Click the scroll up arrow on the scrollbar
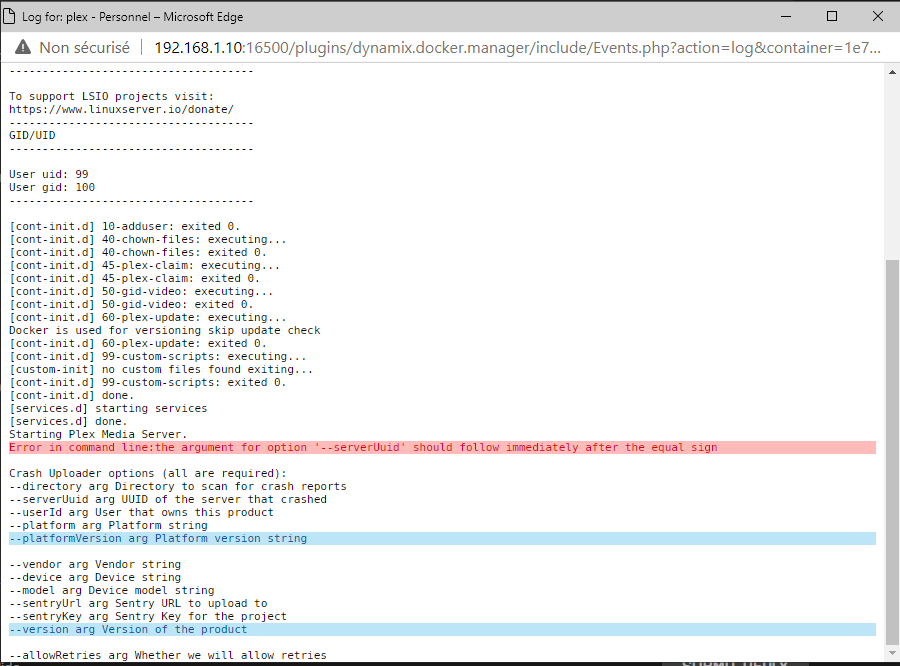This screenshot has height=666, width=900. point(892,72)
